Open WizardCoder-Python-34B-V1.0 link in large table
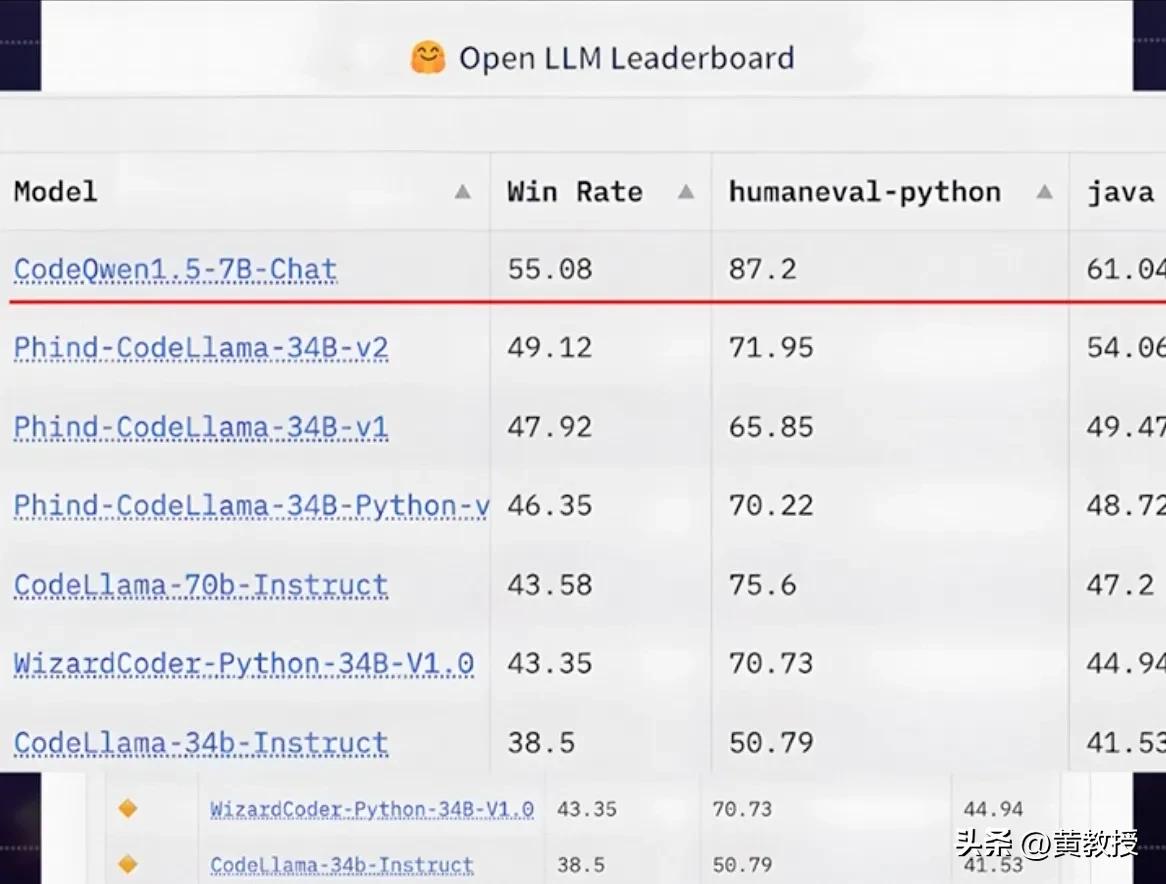1166x884 pixels. [244, 663]
